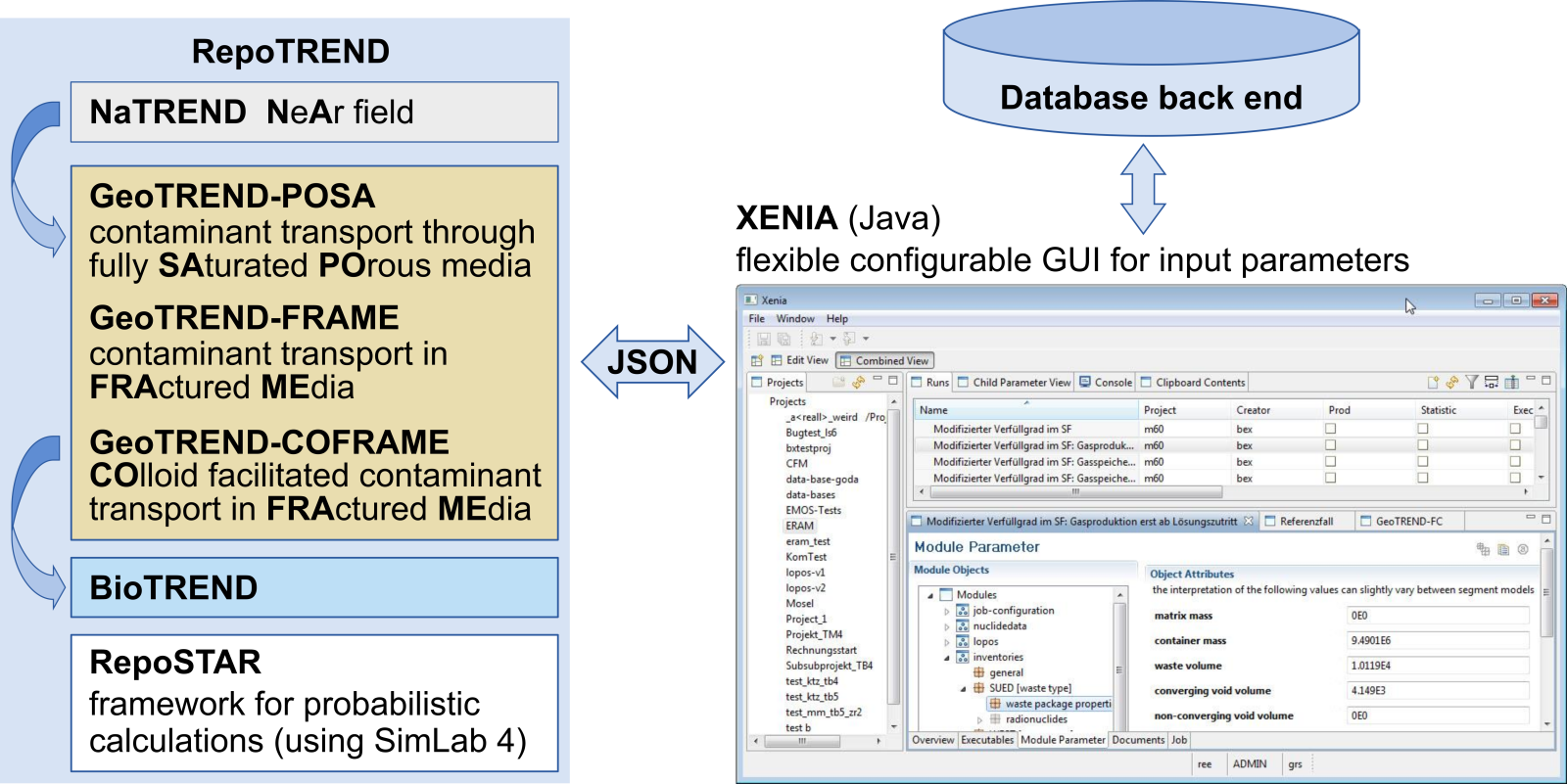This screenshot has height=784, width=1567.
Task: Close the Gasproduktion erst ab Lösungszutritt editor tab
Action: tap(1249, 521)
